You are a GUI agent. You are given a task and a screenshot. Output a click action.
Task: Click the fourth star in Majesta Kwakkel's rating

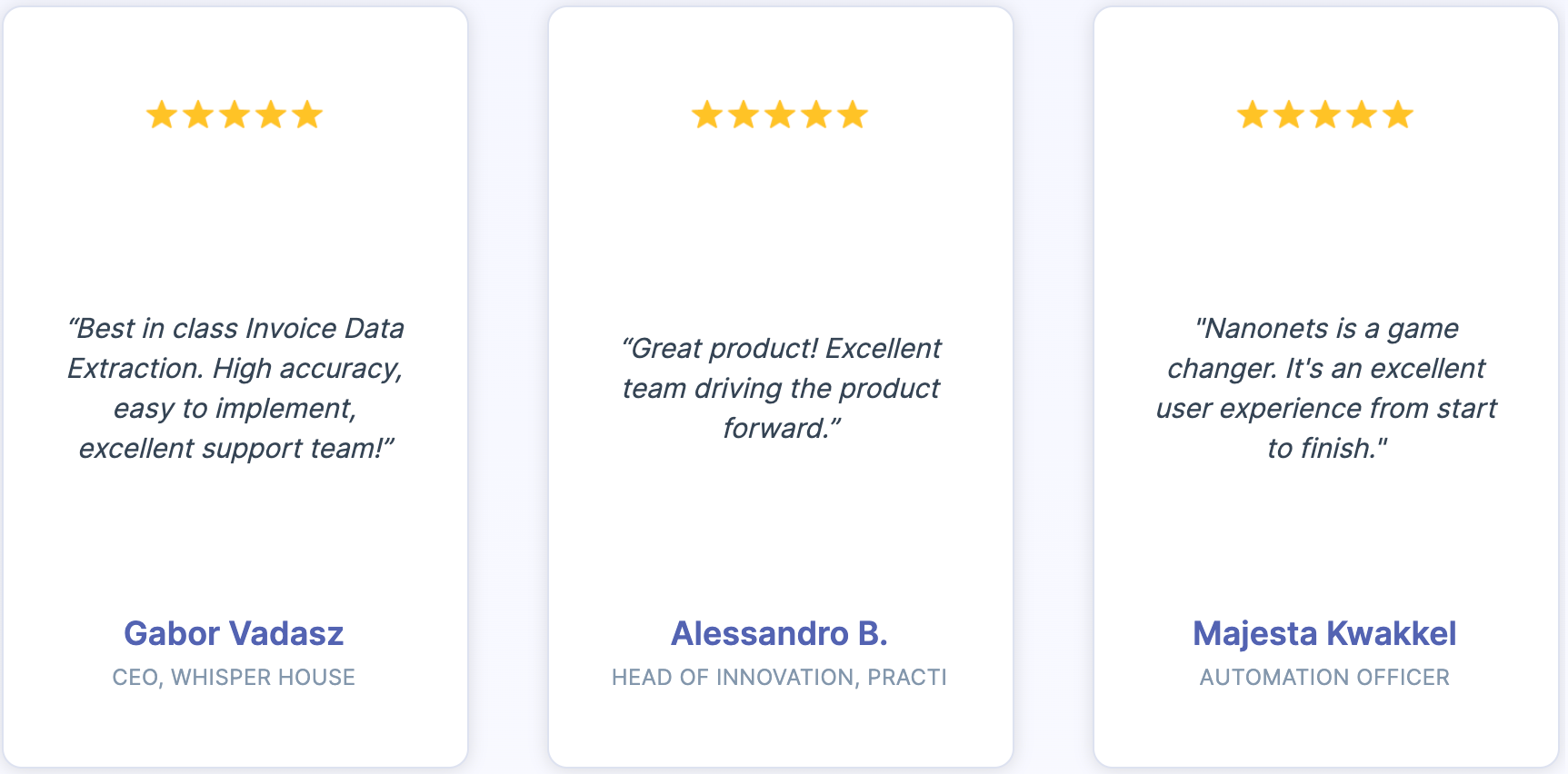click(1362, 115)
